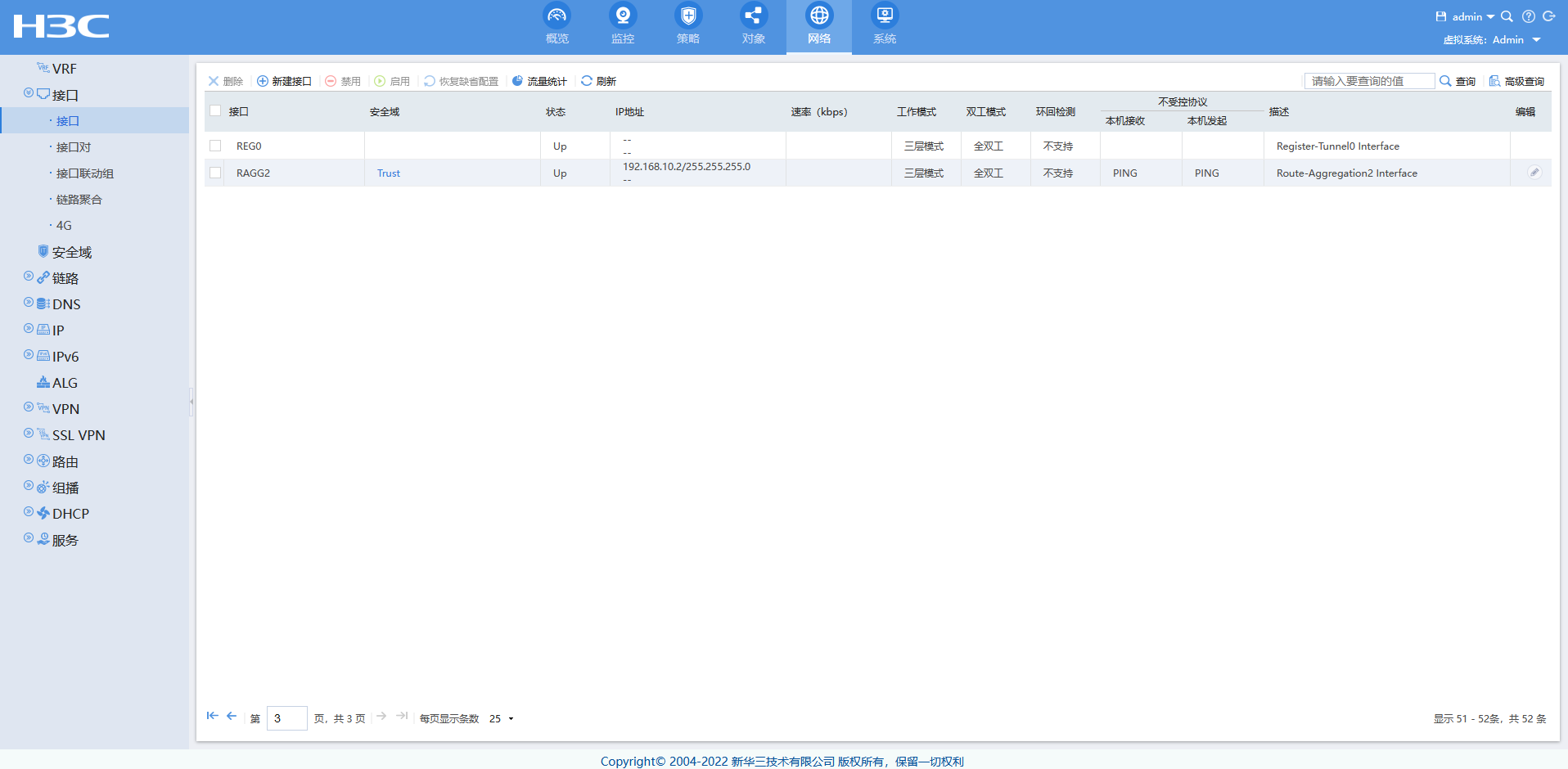The width and height of the screenshot is (1568, 769).
Task: Select 链路聚合 in the sidebar
Action: pos(79,200)
